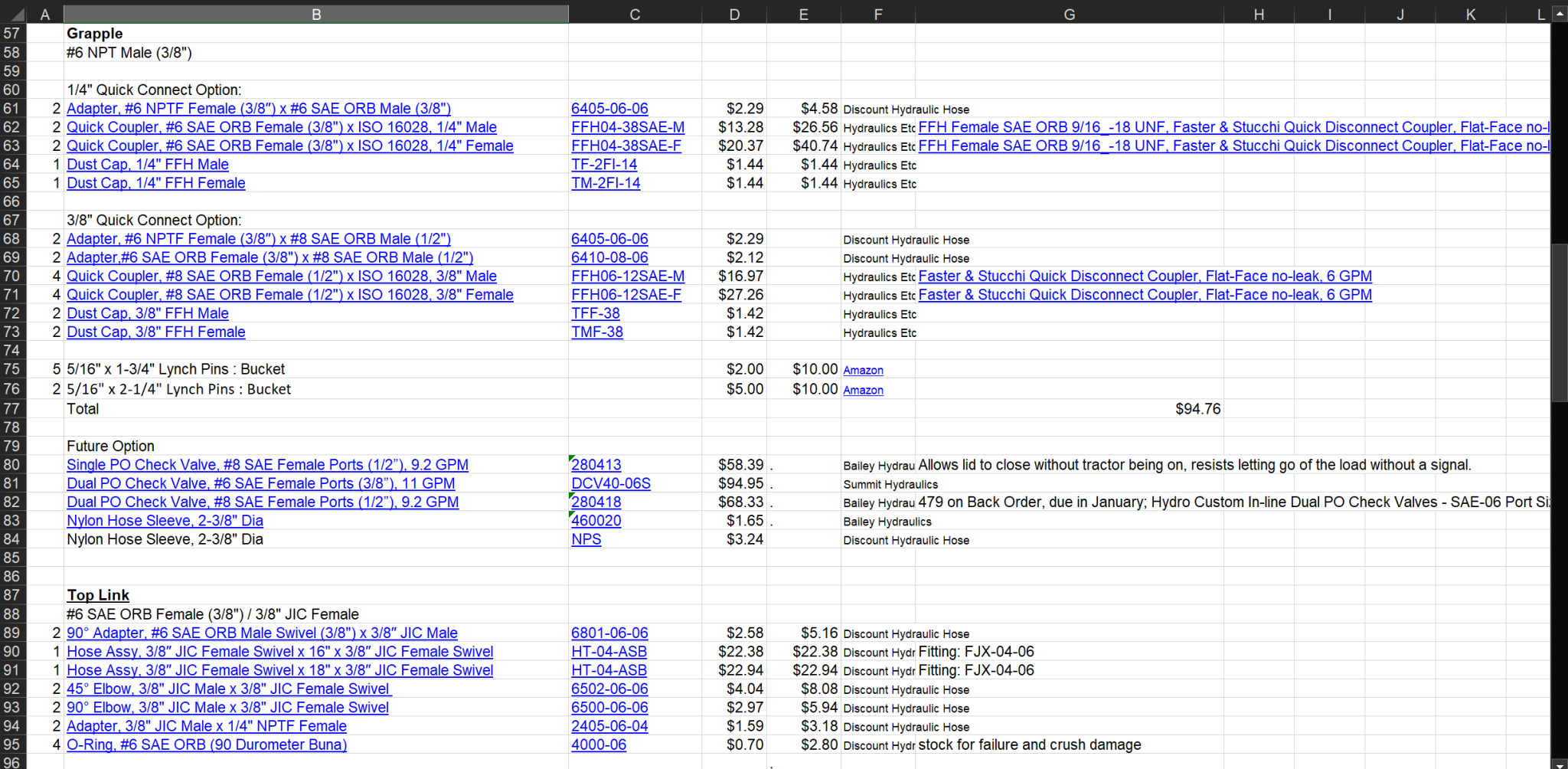Open the Dust Cap, 1/4" FFH Male link
Screen dimensions: 1568x769
click(x=147, y=165)
